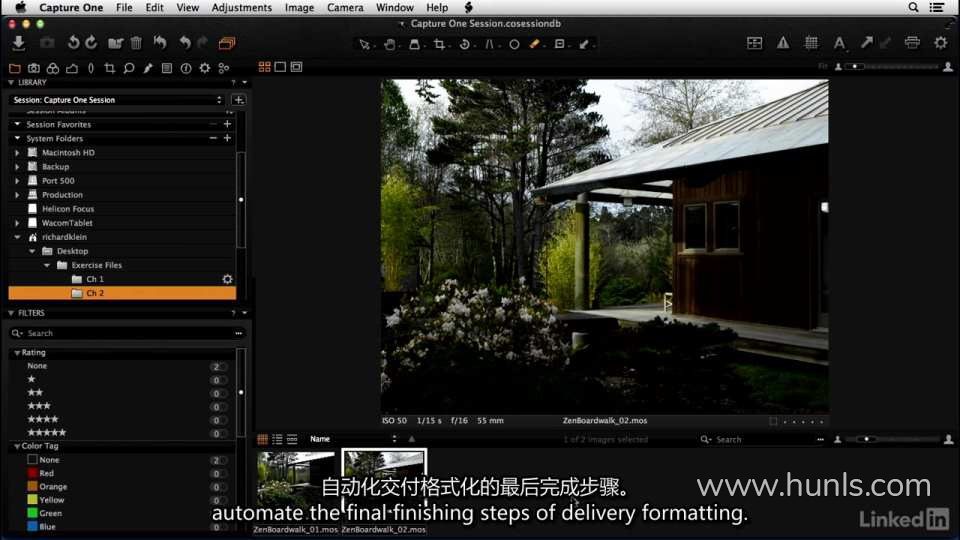Image resolution: width=960 pixels, height=540 pixels.
Task: Toggle the grid overlay icon
Action: pyautogui.click(x=811, y=43)
